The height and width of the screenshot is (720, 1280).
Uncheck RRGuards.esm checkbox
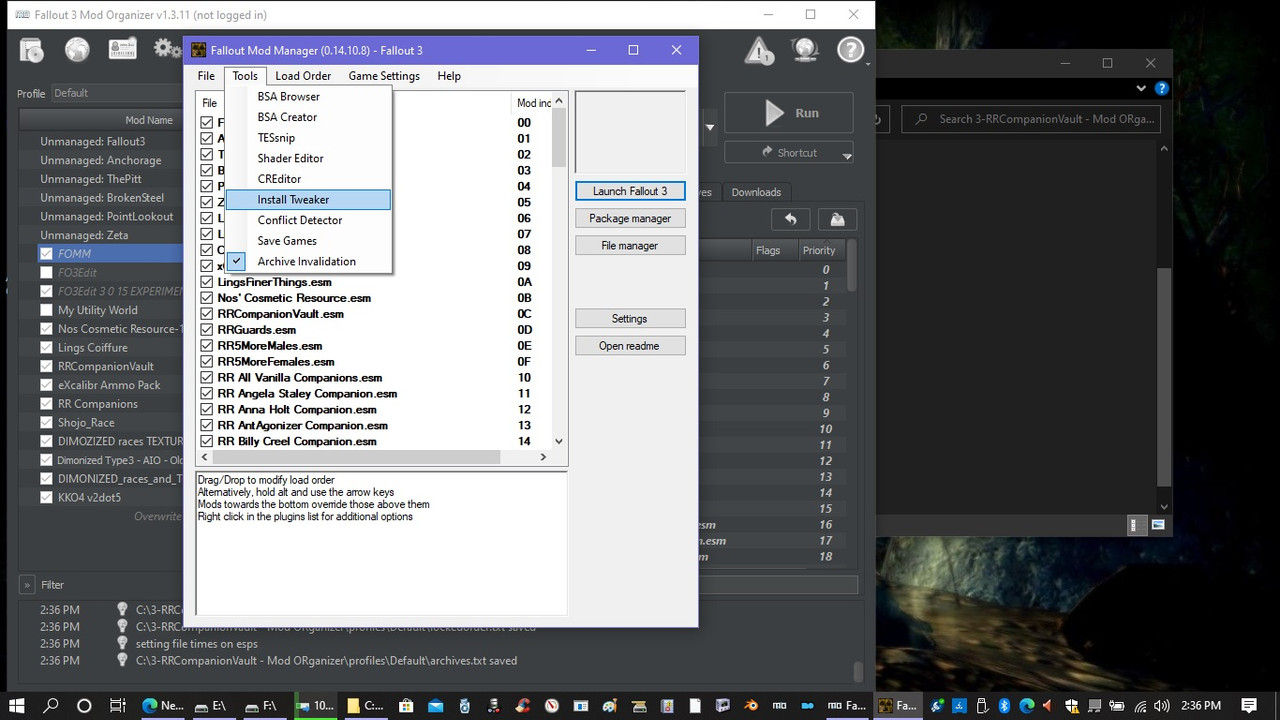tap(207, 330)
